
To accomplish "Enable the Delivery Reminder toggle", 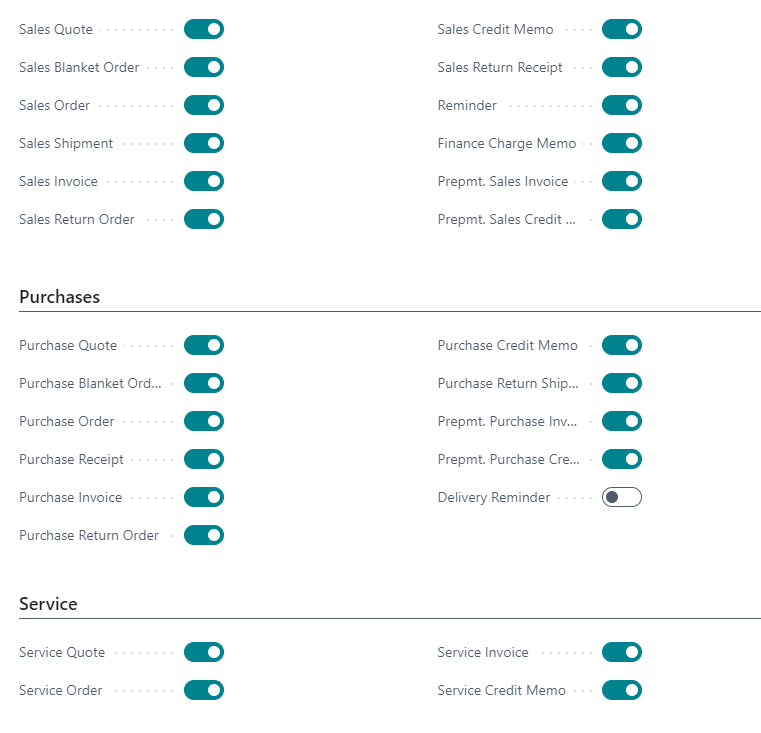I will [621, 497].
